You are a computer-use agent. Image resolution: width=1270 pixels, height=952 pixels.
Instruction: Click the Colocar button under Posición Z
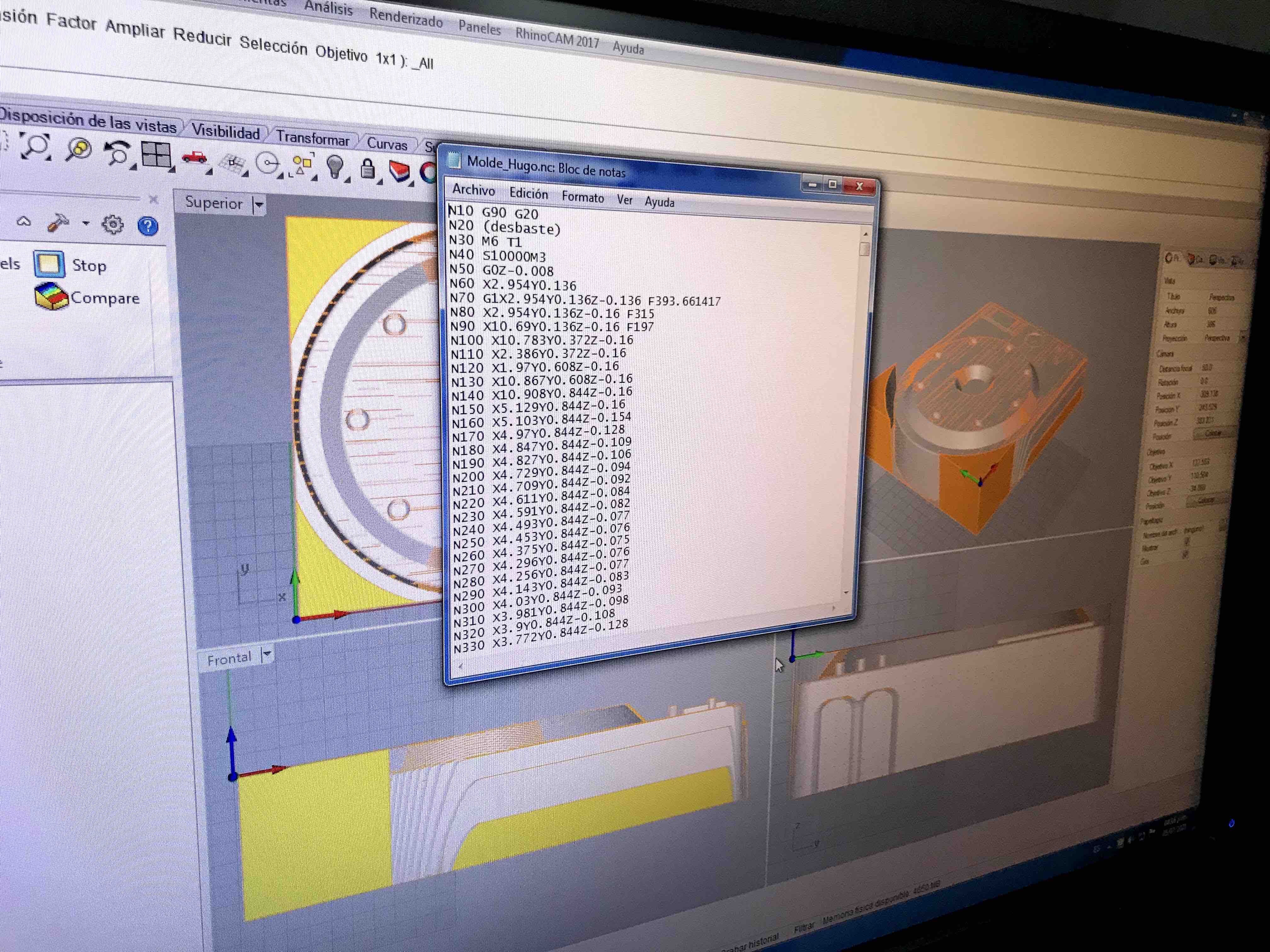1213,434
